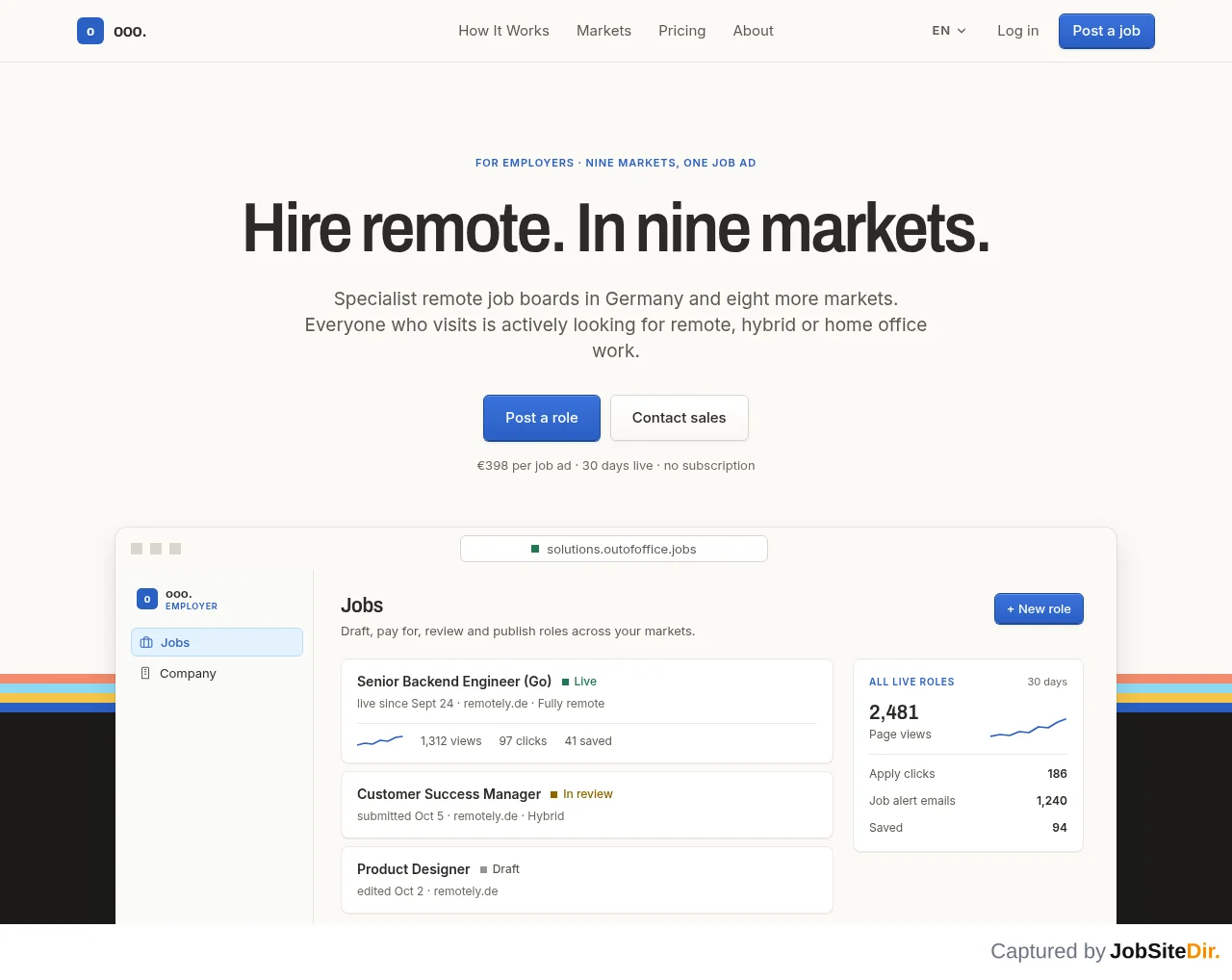Click the Post a role button
Viewport: 1232px width, 980px height.
coord(542,418)
